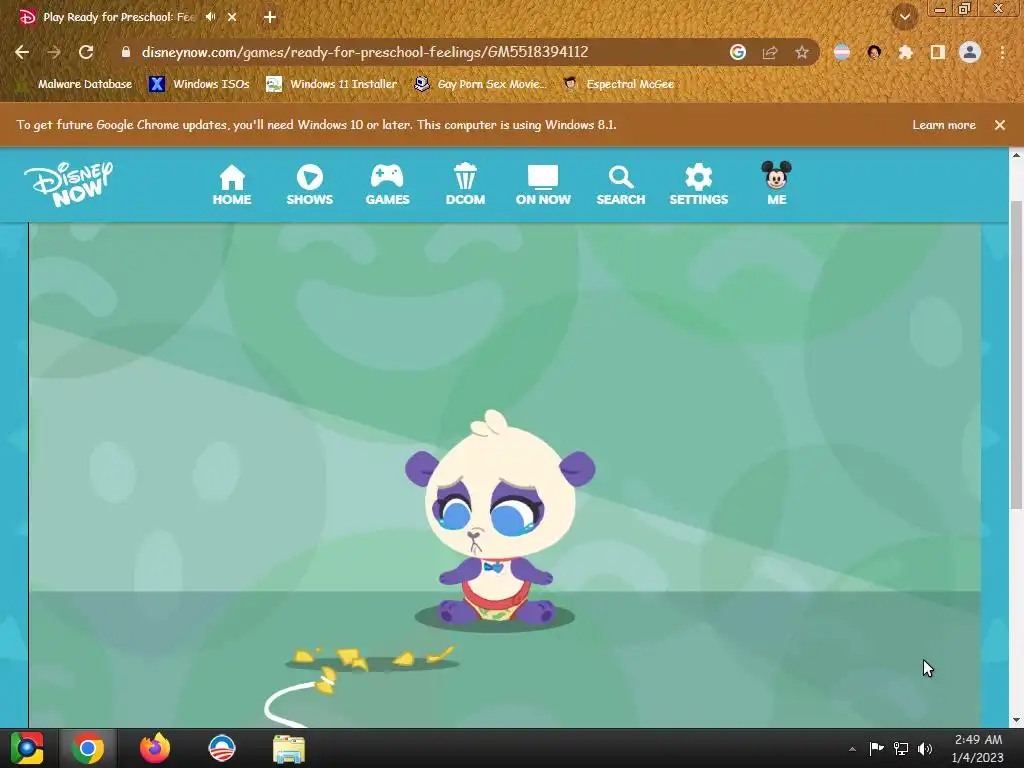Click the page vertical scrollbar thumb
The height and width of the screenshot is (768, 1024).
click(x=1016, y=355)
